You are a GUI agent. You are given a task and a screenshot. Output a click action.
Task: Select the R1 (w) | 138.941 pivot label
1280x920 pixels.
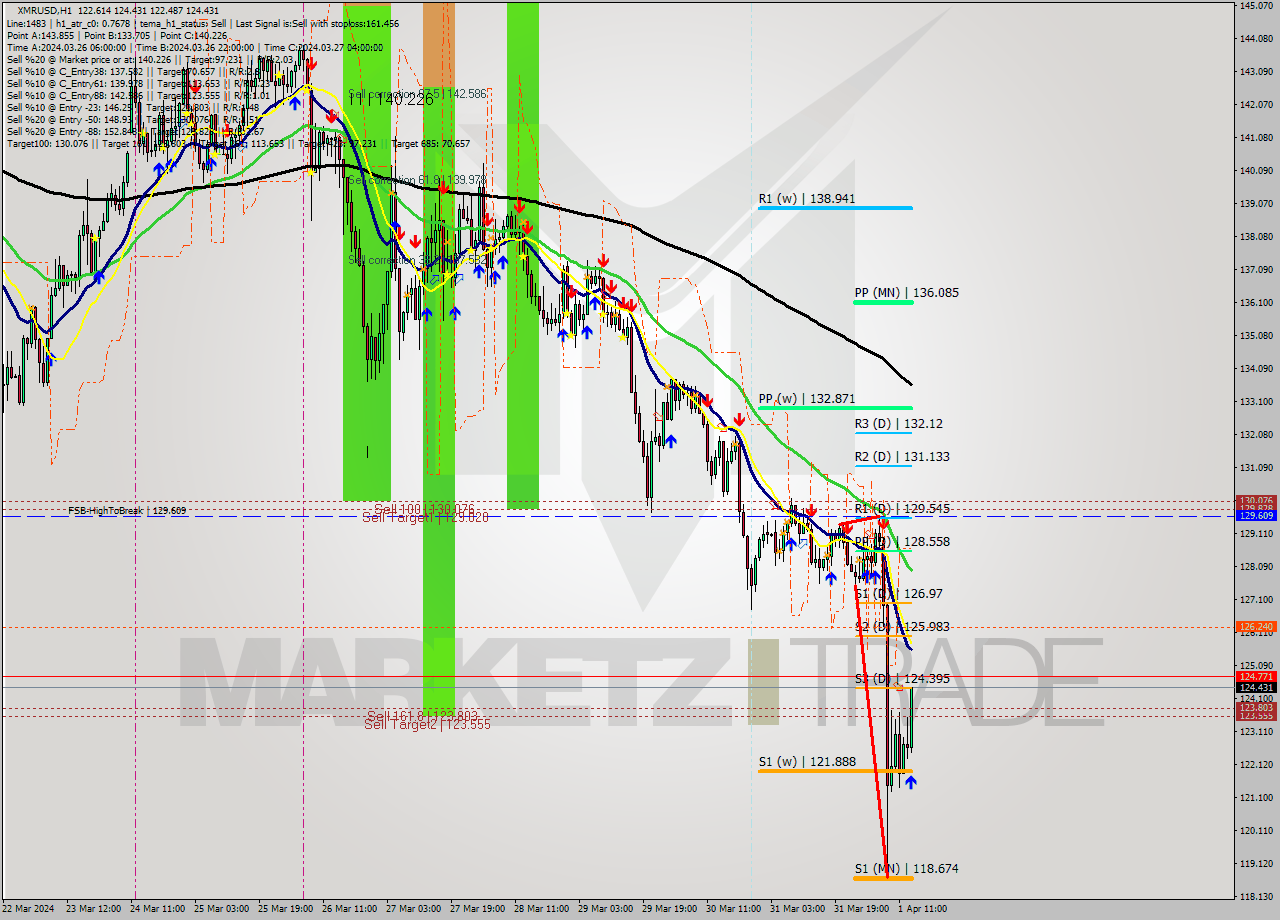806,199
